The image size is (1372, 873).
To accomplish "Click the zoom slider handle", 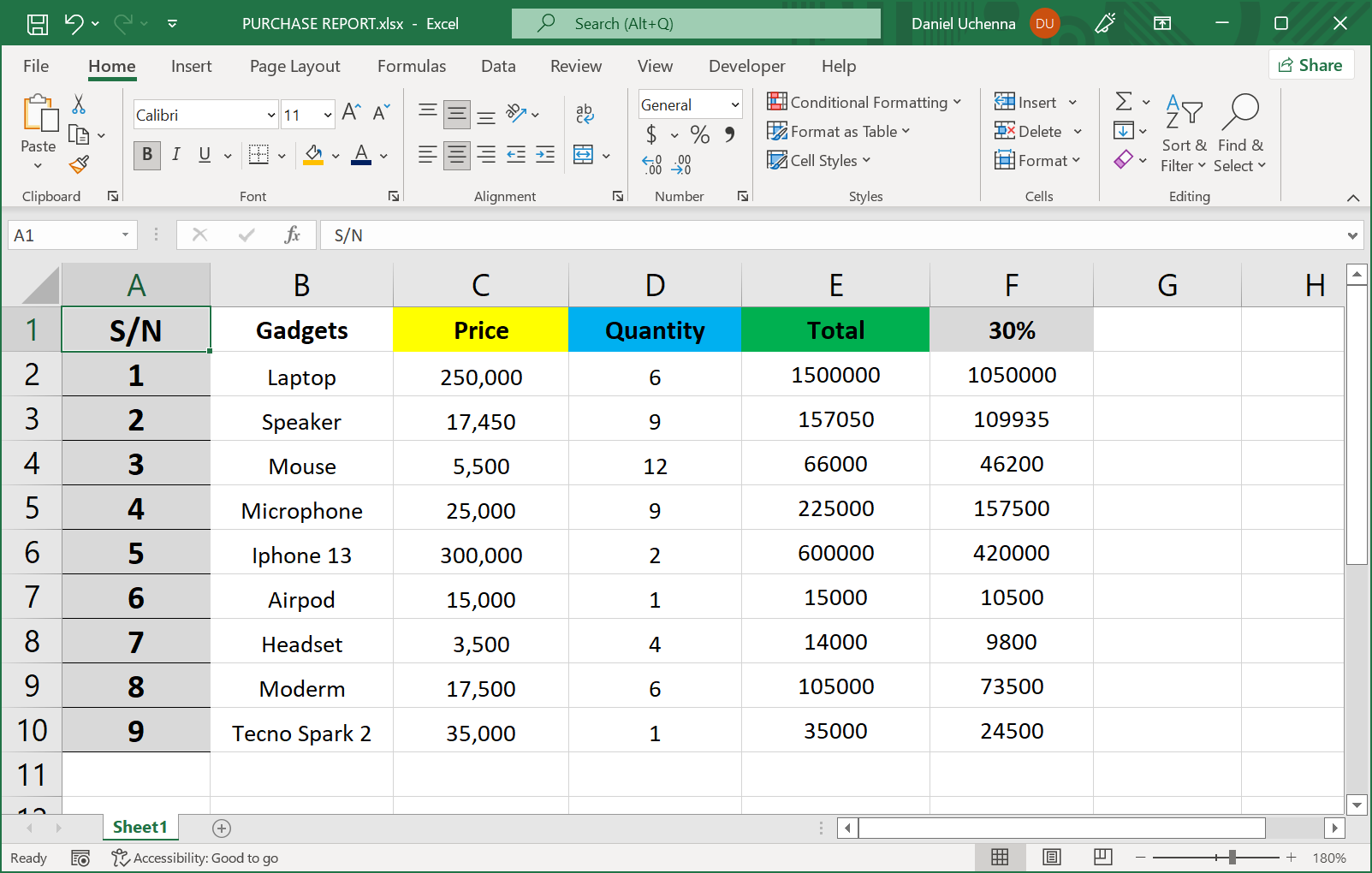I will pyautogui.click(x=1232, y=858).
